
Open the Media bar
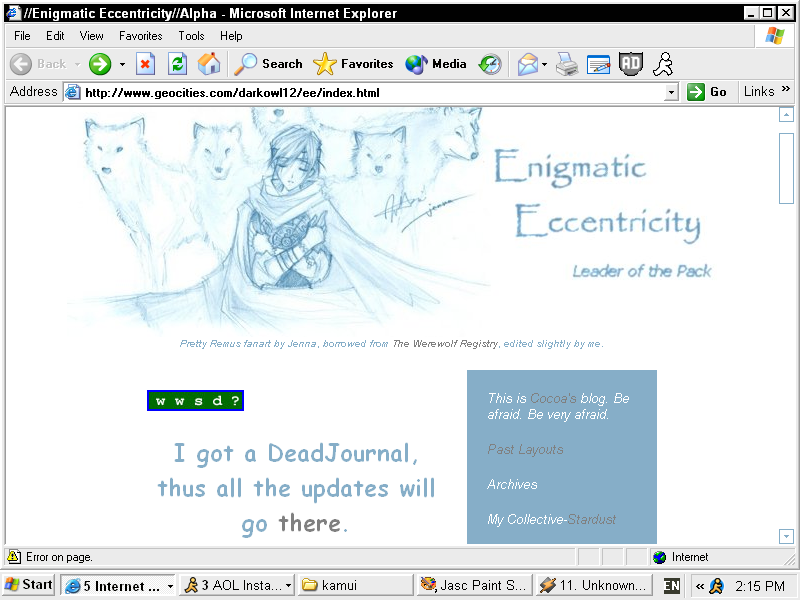tap(436, 64)
